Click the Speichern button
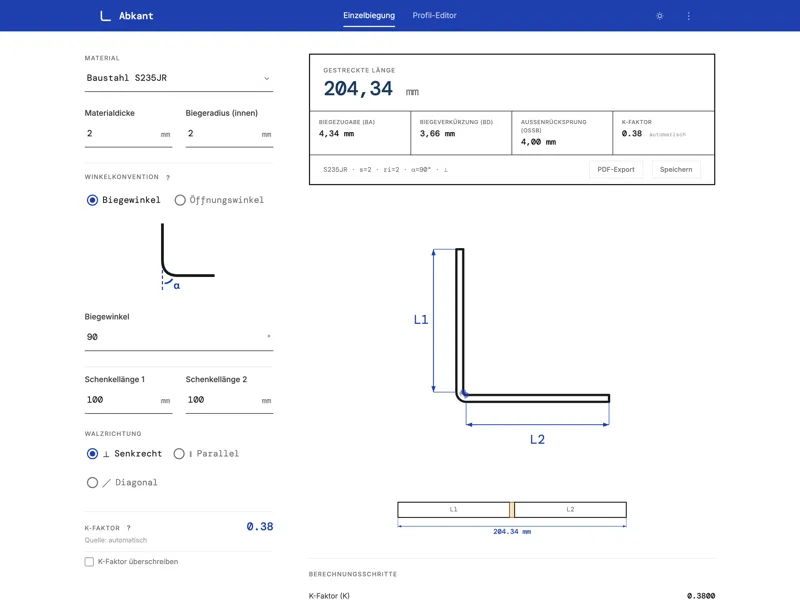Image resolution: width=800 pixels, height=600 pixels. click(x=676, y=170)
